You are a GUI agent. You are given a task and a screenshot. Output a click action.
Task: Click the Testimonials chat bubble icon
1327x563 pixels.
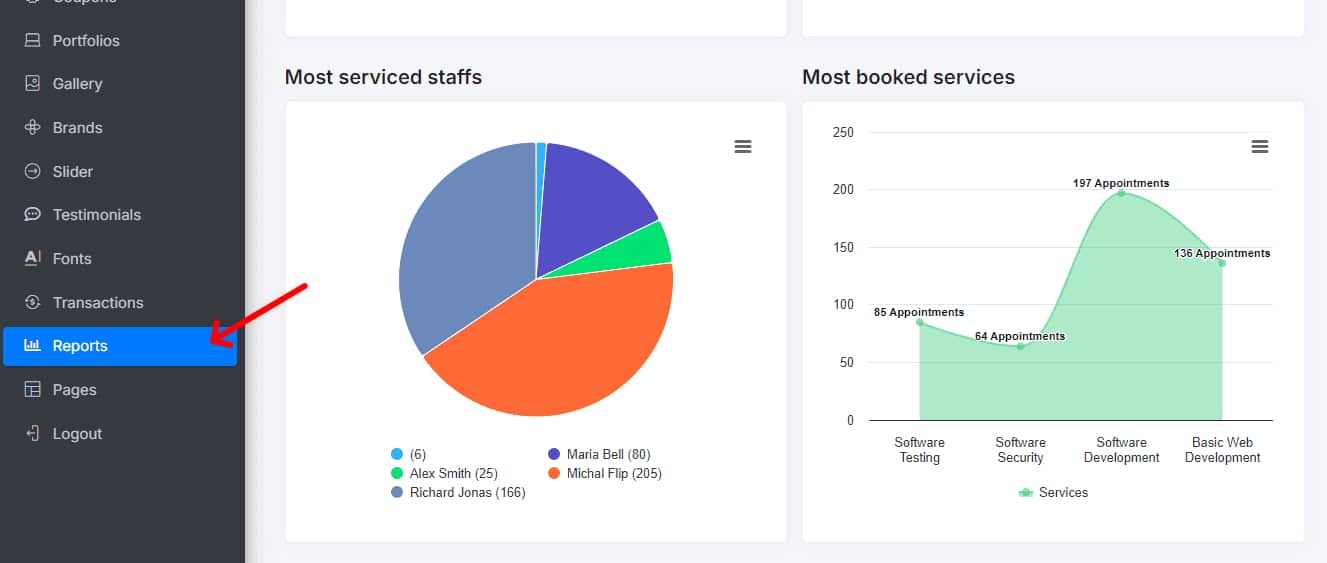(x=32, y=215)
